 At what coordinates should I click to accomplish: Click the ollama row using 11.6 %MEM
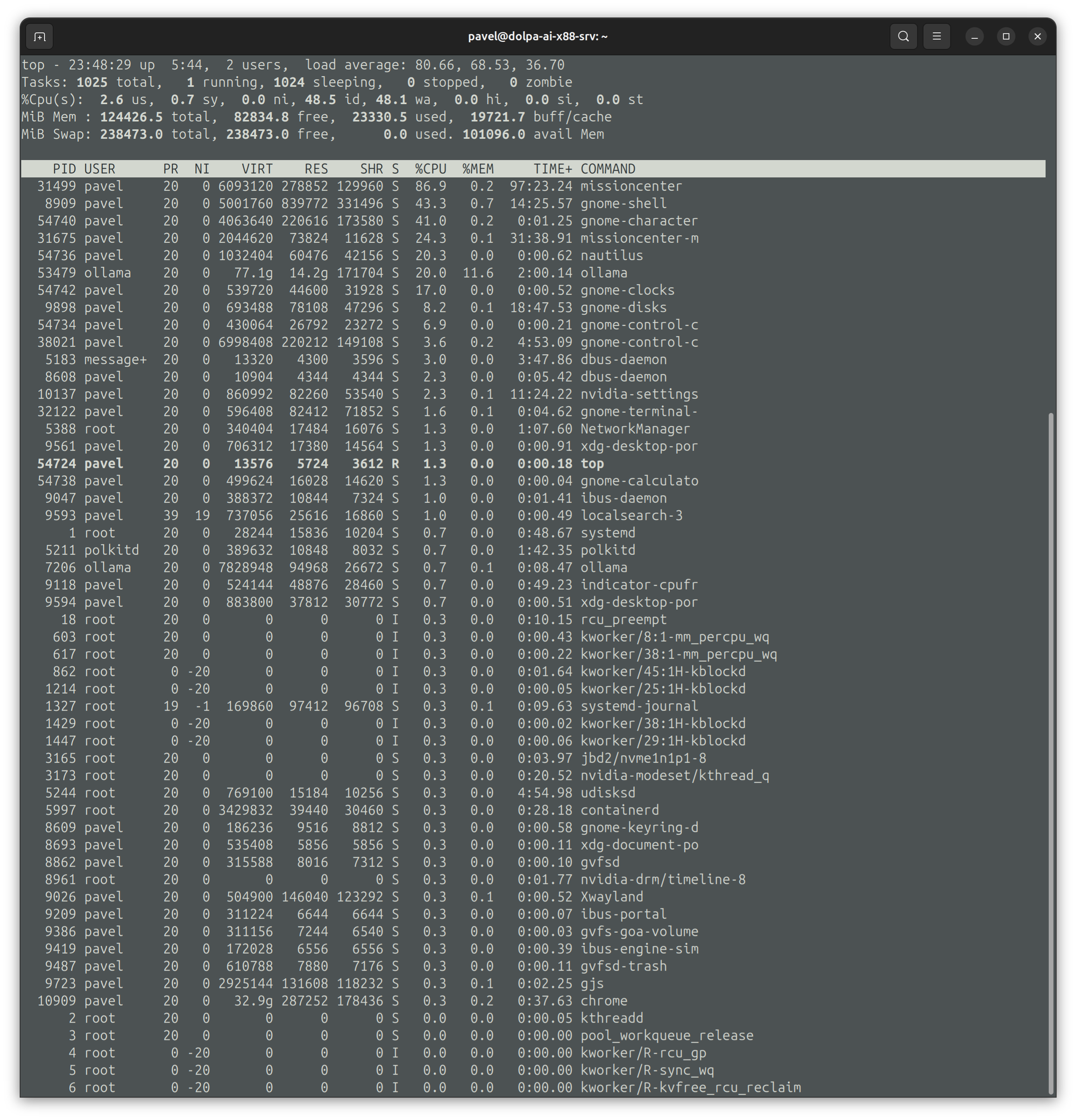coord(604,273)
